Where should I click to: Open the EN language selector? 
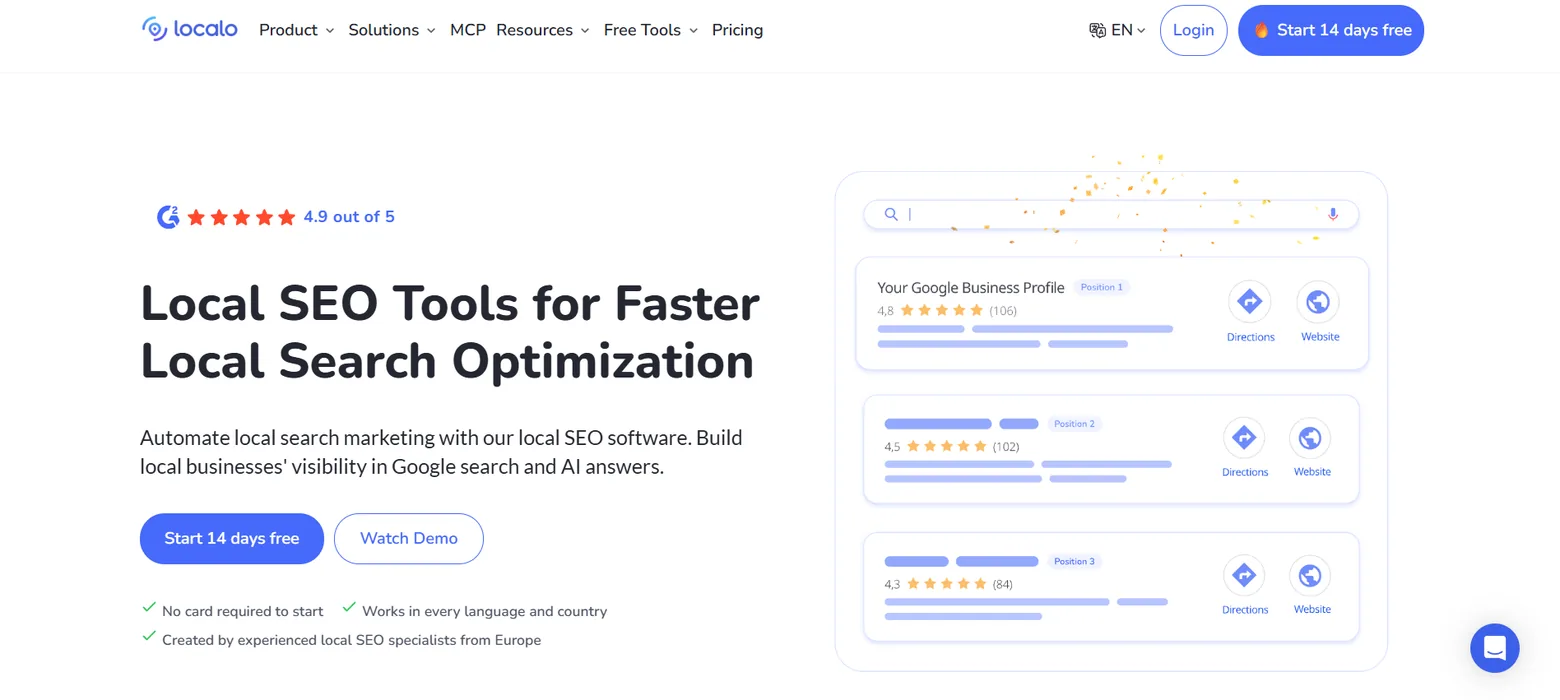[1118, 30]
